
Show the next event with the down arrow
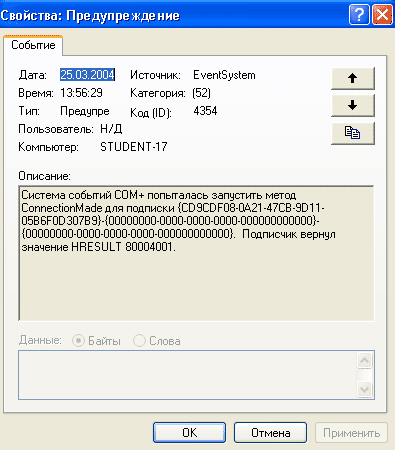(353, 105)
